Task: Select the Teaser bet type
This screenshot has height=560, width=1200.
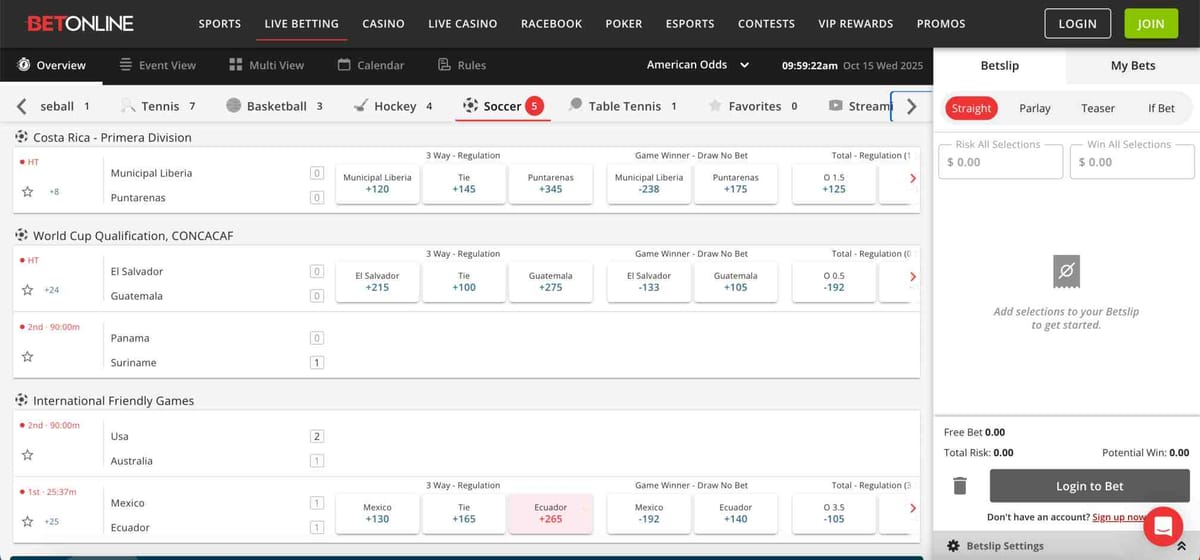Action: 1098,108
